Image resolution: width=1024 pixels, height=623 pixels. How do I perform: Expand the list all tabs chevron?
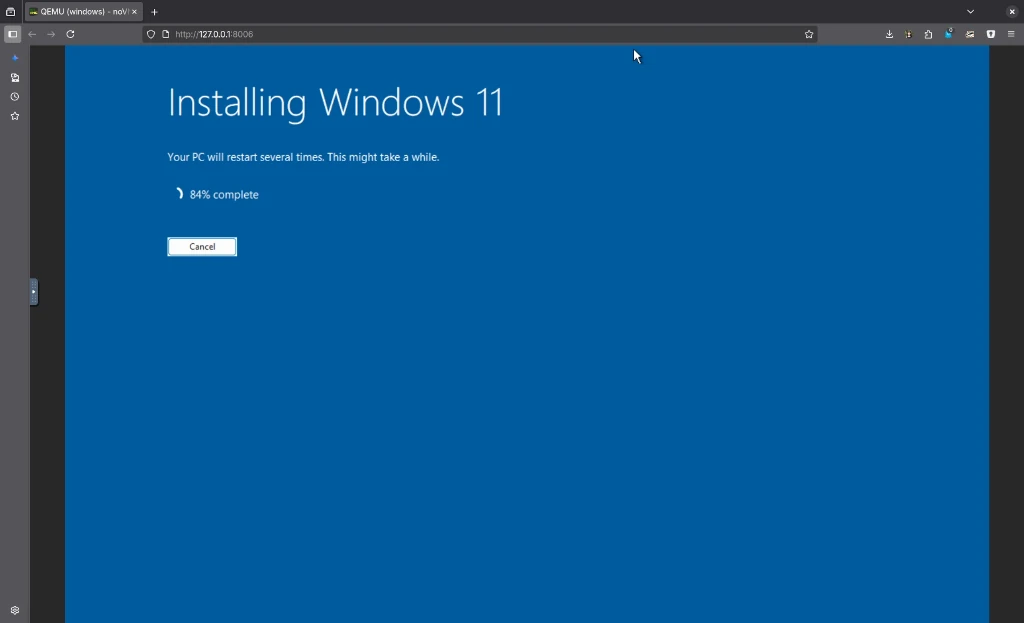coord(970,12)
